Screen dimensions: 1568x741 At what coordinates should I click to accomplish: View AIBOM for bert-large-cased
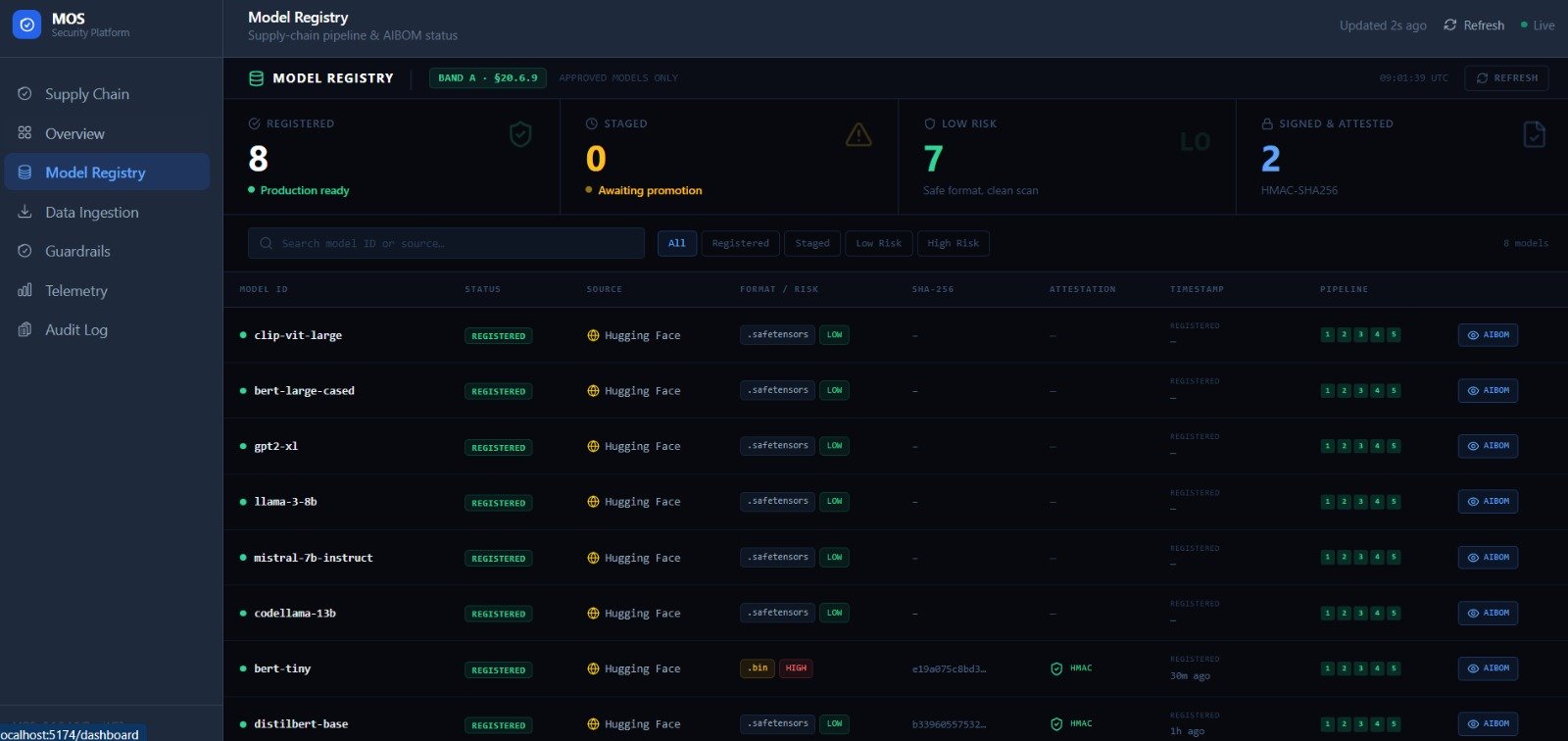coord(1488,390)
